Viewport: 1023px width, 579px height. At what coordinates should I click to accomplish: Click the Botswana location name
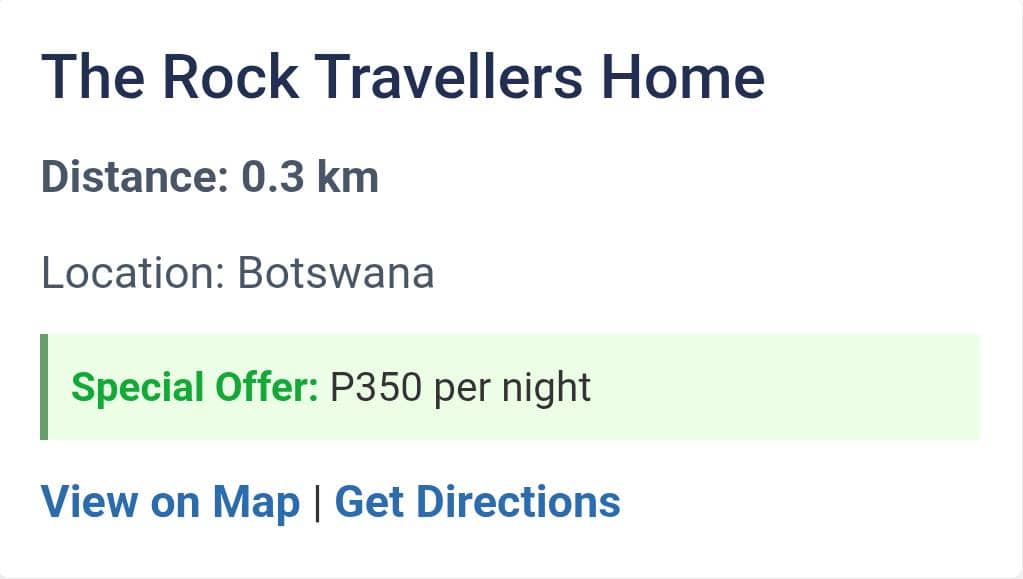[x=336, y=273]
